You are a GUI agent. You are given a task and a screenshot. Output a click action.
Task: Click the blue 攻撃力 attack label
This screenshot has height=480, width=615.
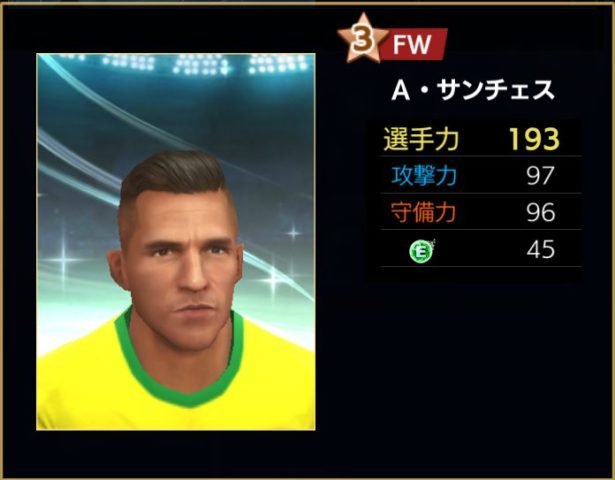(x=424, y=175)
